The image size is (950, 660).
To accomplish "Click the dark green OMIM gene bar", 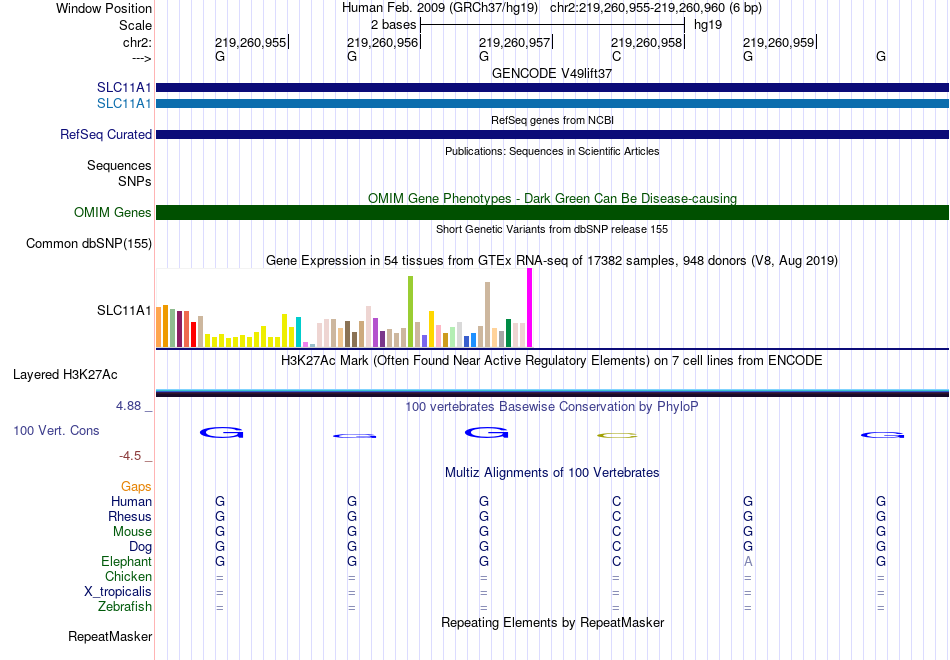I will [x=552, y=213].
